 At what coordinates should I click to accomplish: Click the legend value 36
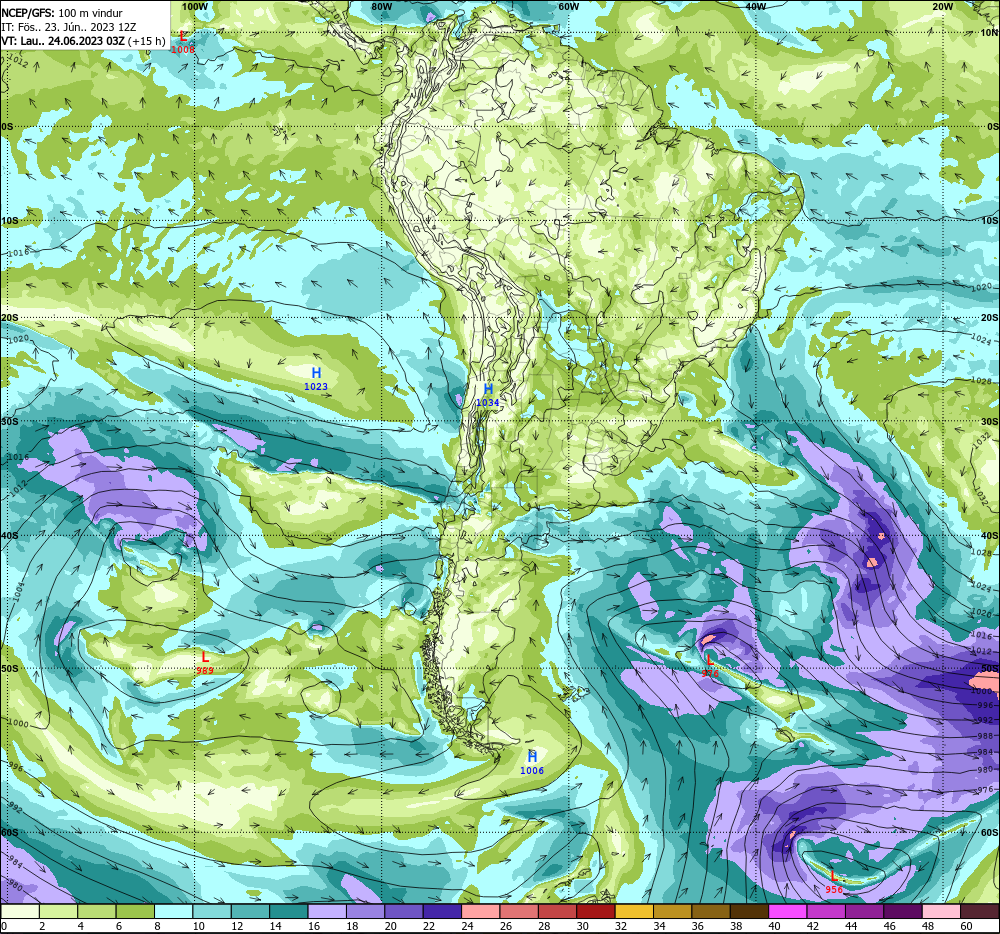click(x=698, y=926)
